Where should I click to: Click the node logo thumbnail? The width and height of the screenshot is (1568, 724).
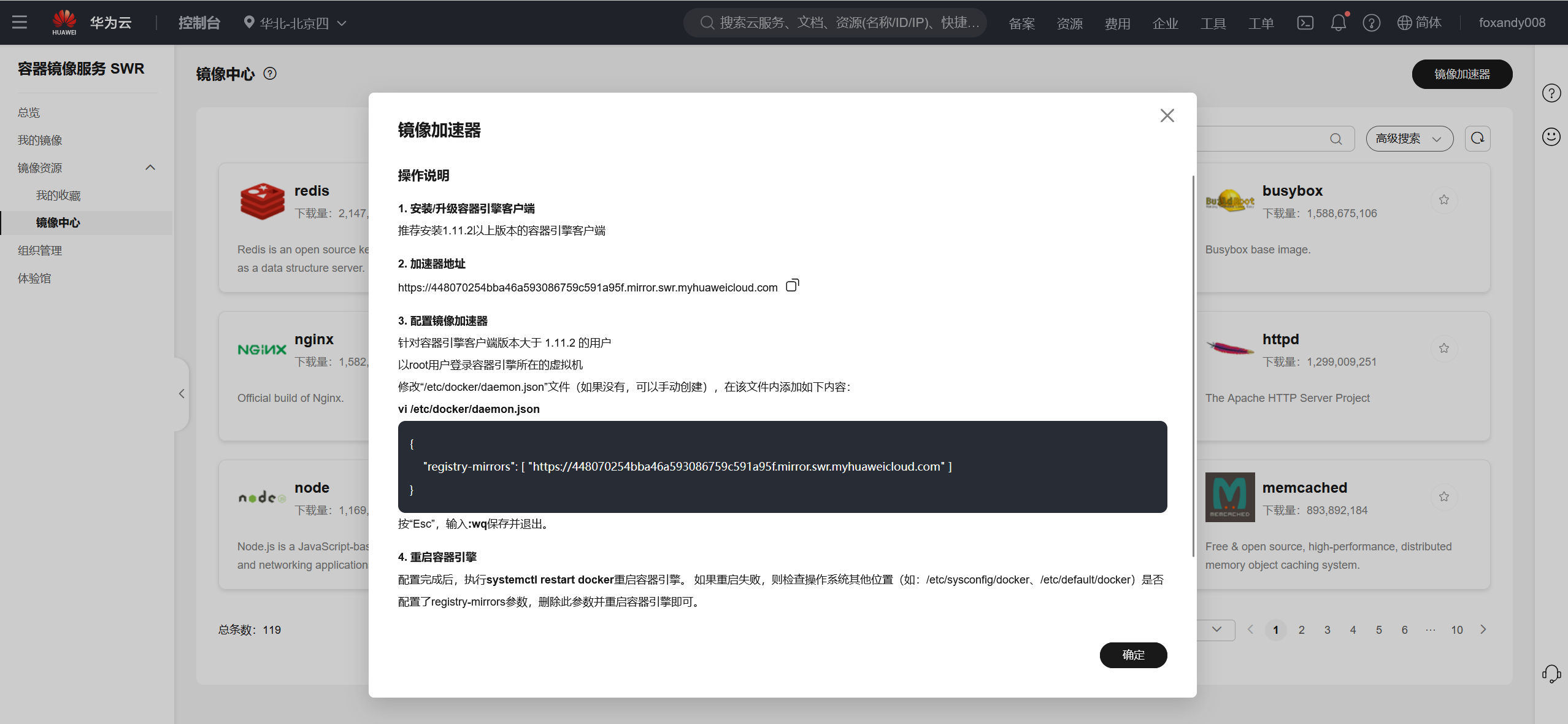click(x=262, y=498)
